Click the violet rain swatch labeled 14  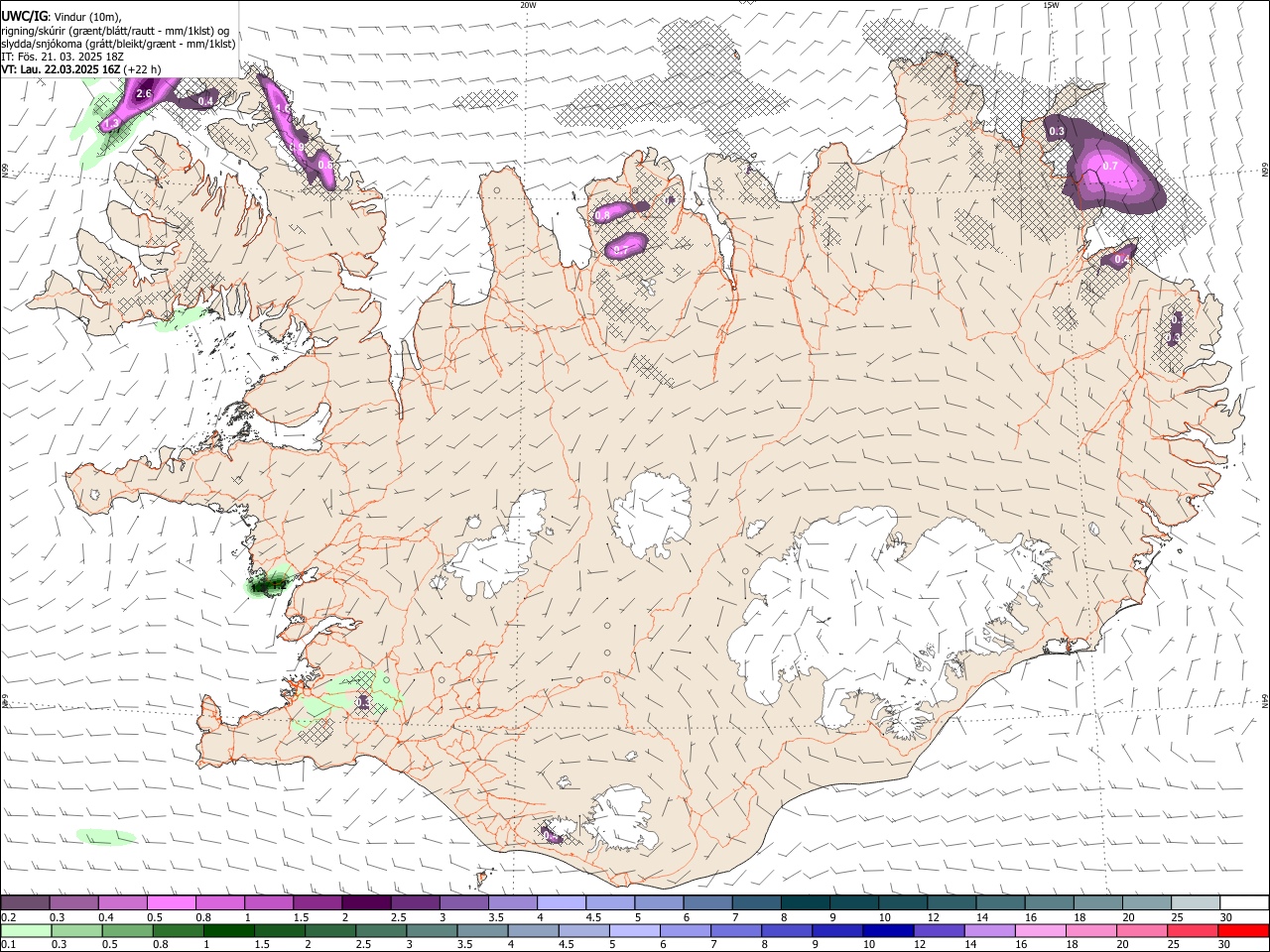(x=988, y=930)
